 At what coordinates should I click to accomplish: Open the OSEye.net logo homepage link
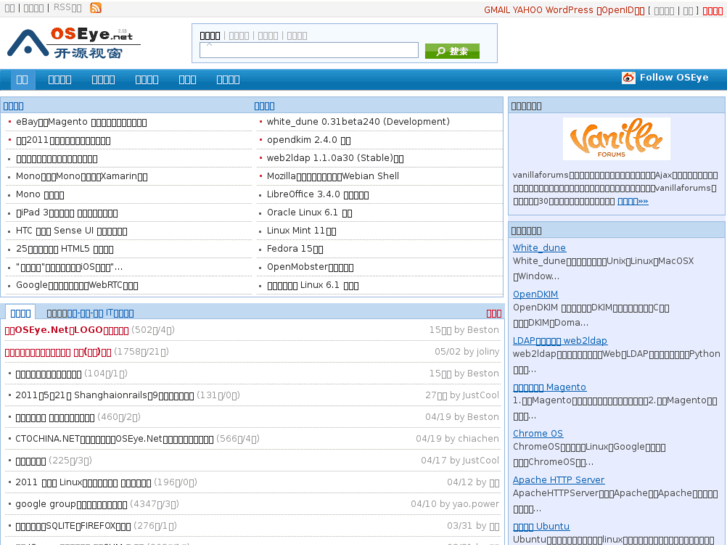point(73,43)
